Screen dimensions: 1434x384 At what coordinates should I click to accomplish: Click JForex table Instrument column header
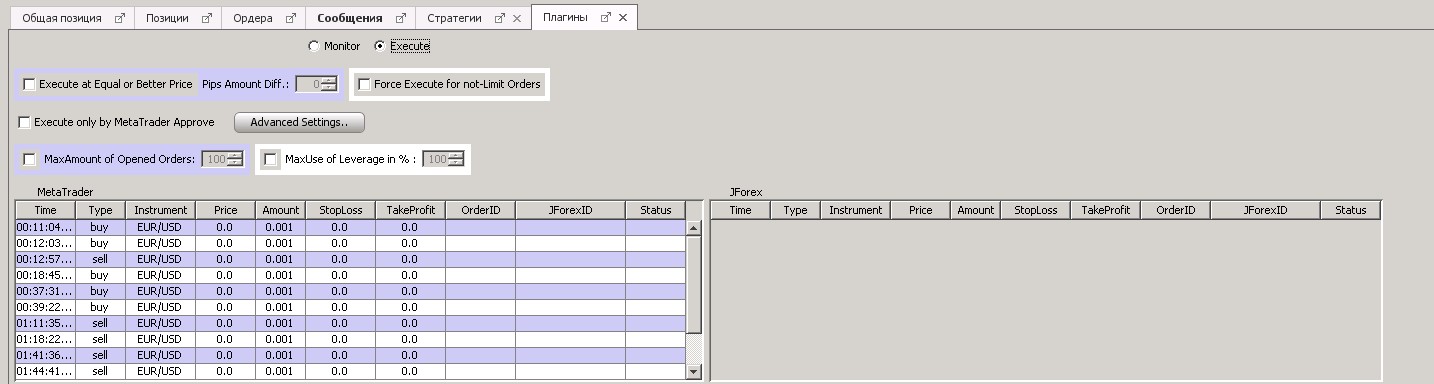pos(855,210)
